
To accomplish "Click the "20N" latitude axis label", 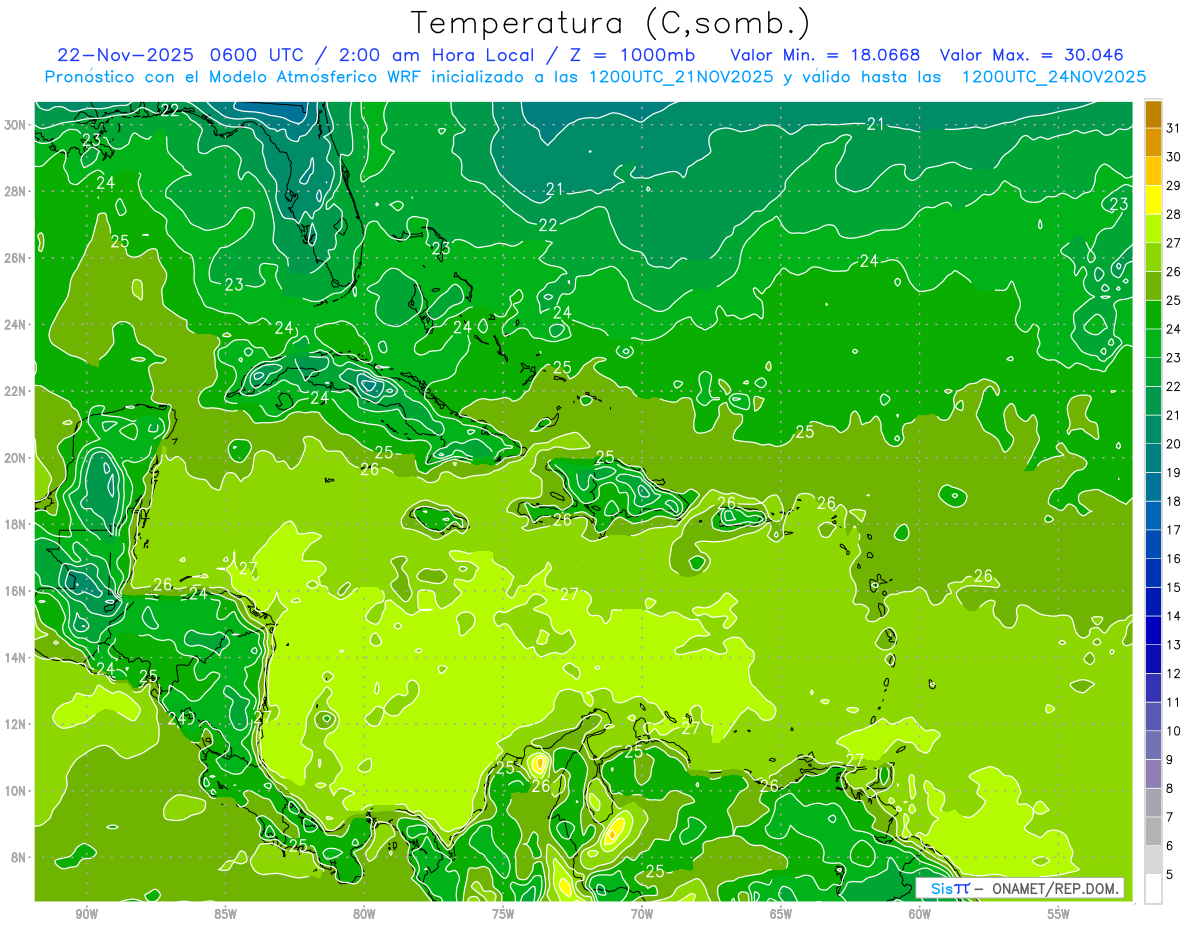I will (x=16, y=458).
